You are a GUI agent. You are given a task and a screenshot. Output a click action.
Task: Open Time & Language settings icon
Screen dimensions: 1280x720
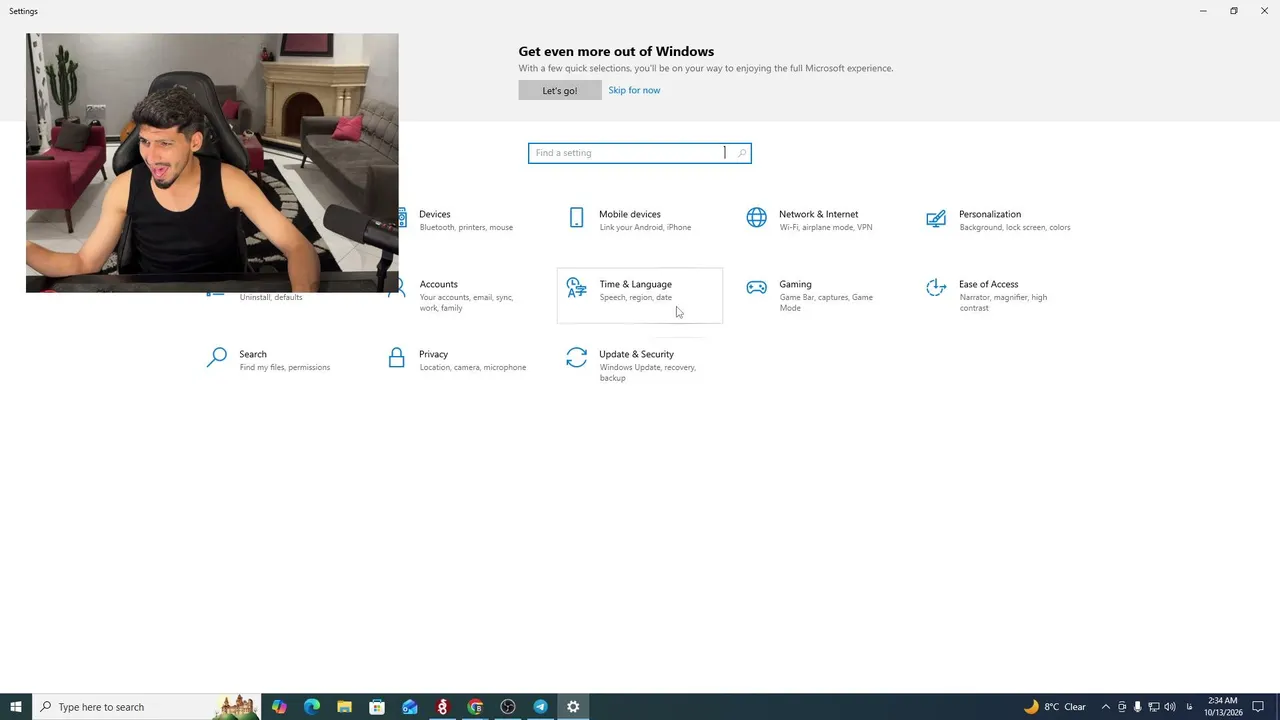576,288
